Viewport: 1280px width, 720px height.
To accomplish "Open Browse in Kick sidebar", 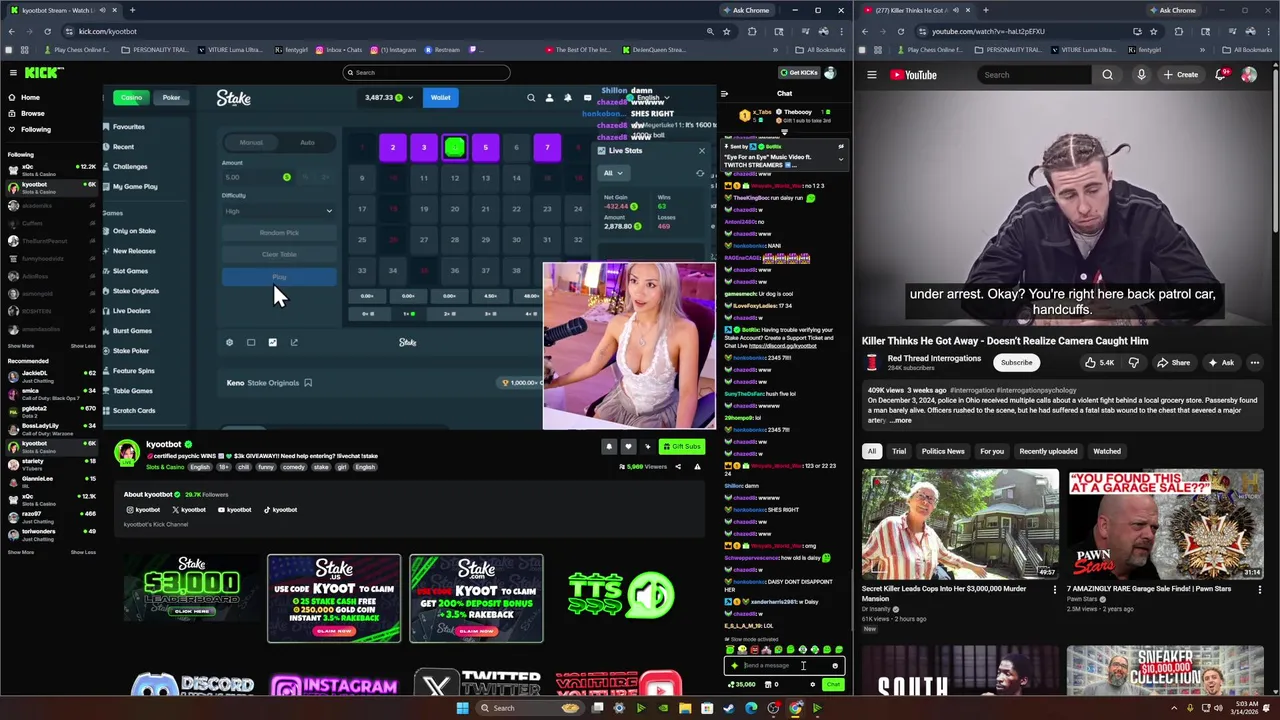I will coord(33,113).
